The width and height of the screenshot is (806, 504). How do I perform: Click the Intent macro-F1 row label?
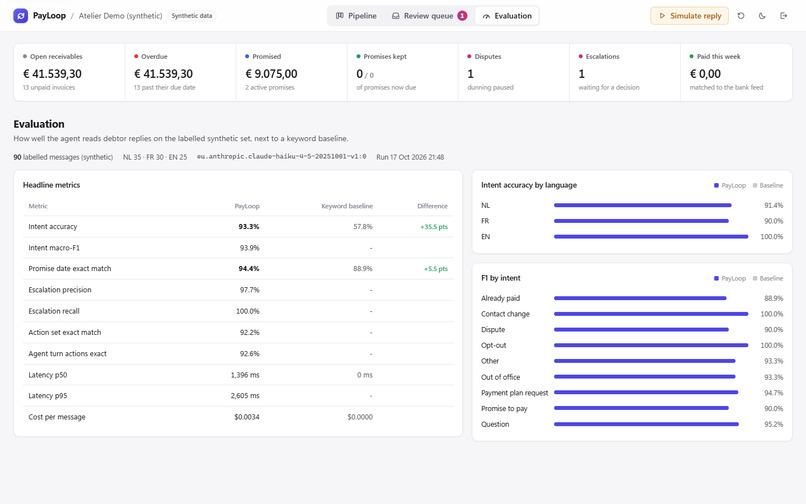click(x=54, y=248)
